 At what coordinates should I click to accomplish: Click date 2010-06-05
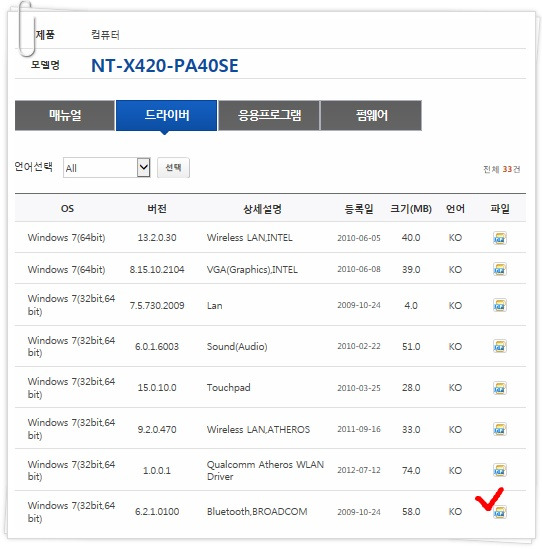359,238
